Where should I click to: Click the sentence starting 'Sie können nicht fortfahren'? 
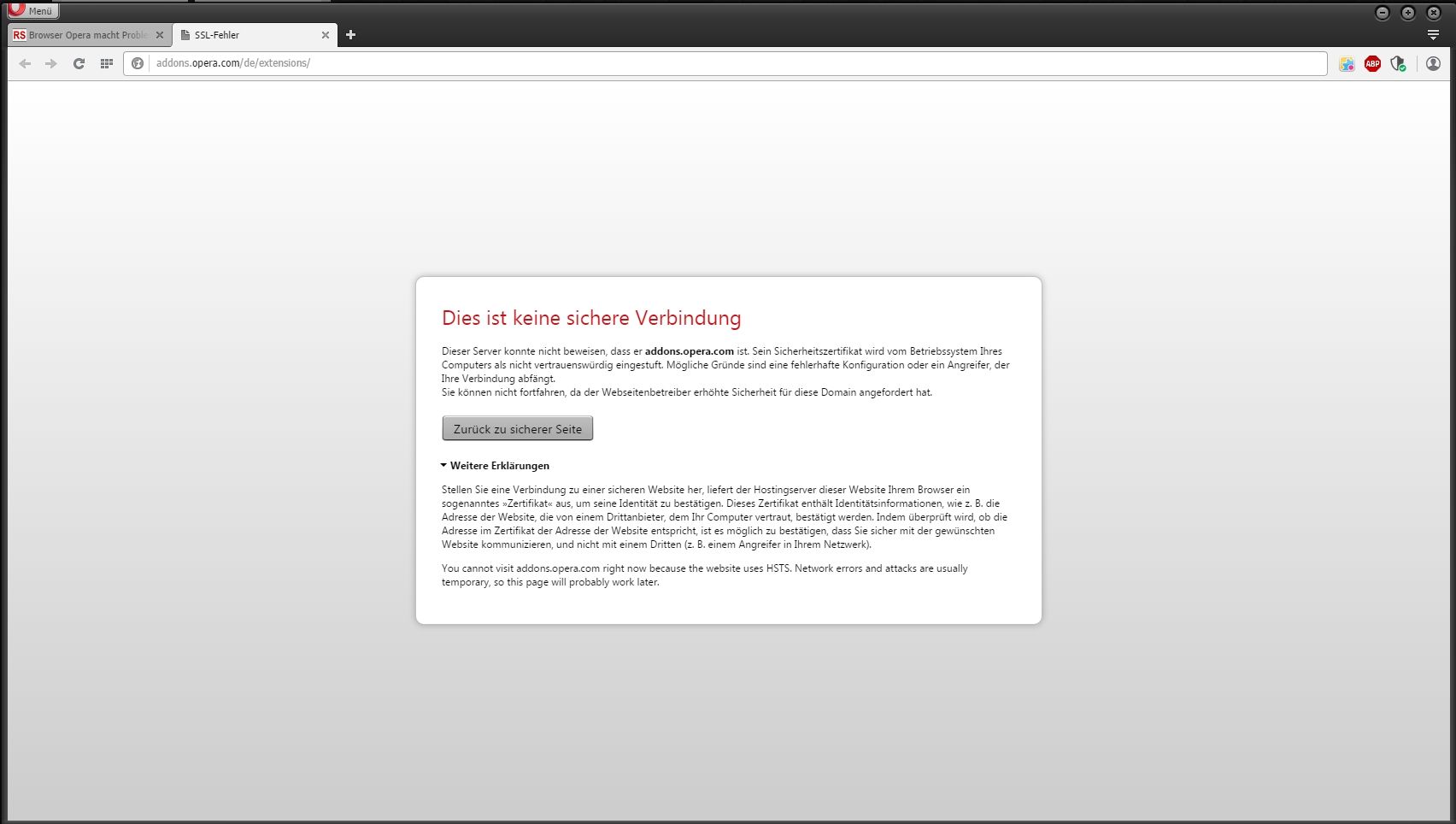[687, 392]
